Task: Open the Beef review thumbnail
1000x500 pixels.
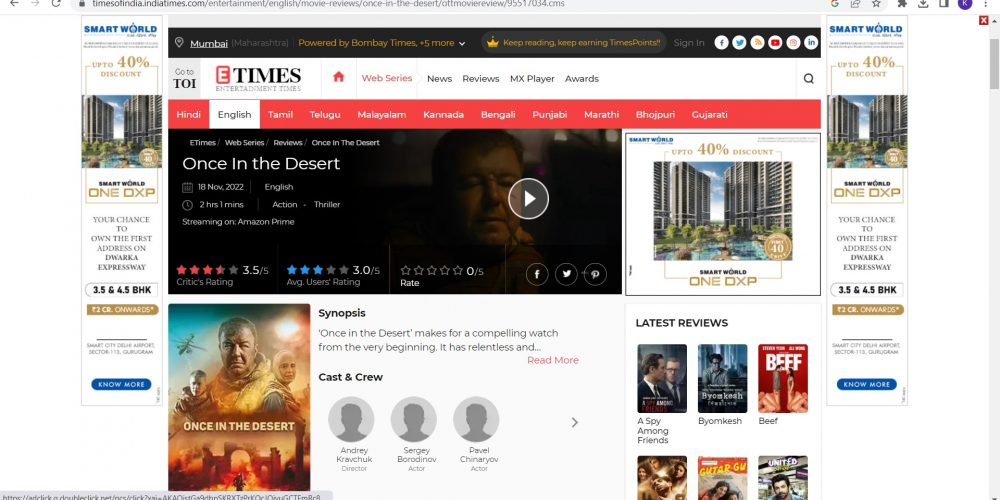Action: pyautogui.click(x=783, y=379)
